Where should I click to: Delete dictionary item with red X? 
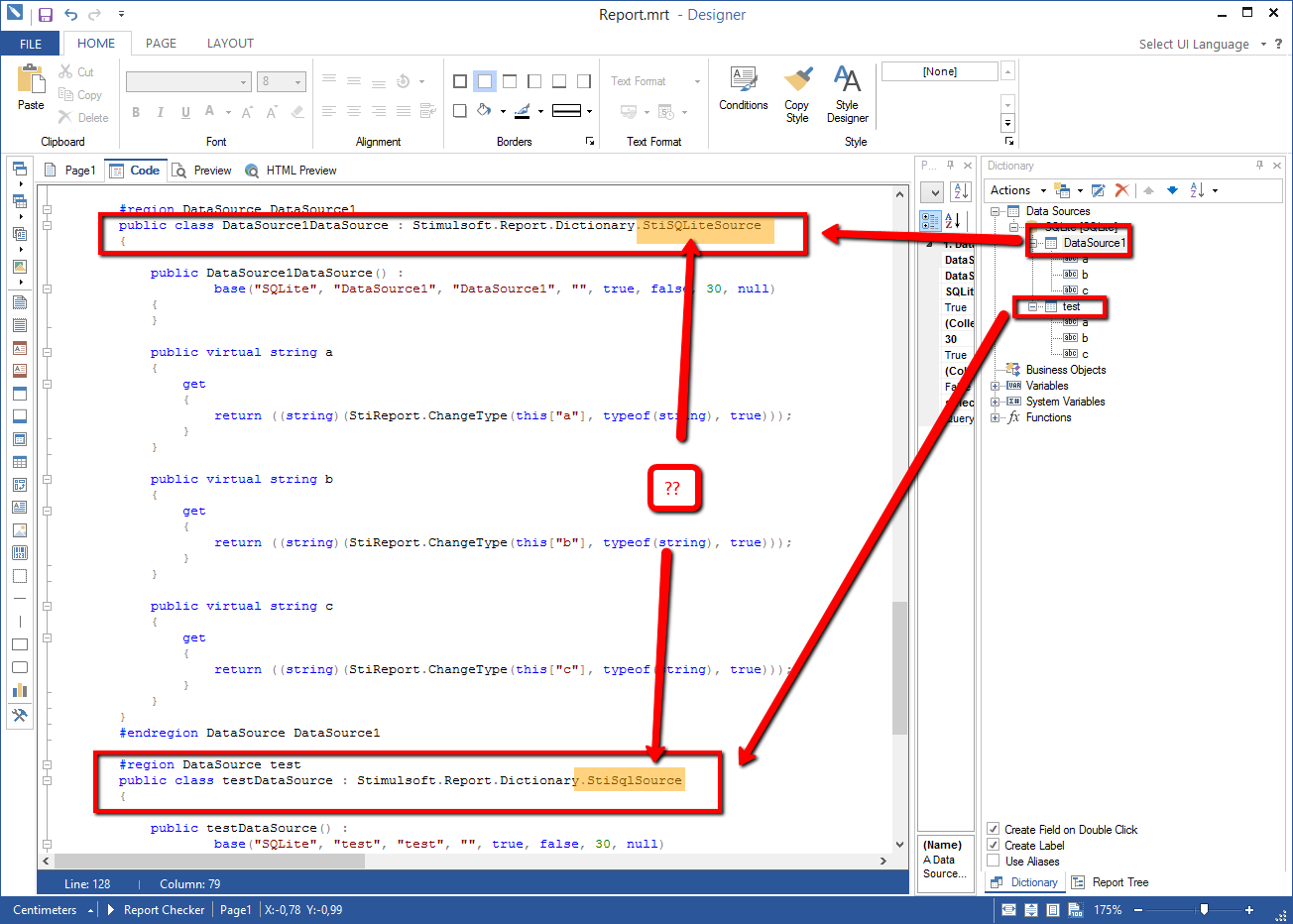click(x=1122, y=190)
